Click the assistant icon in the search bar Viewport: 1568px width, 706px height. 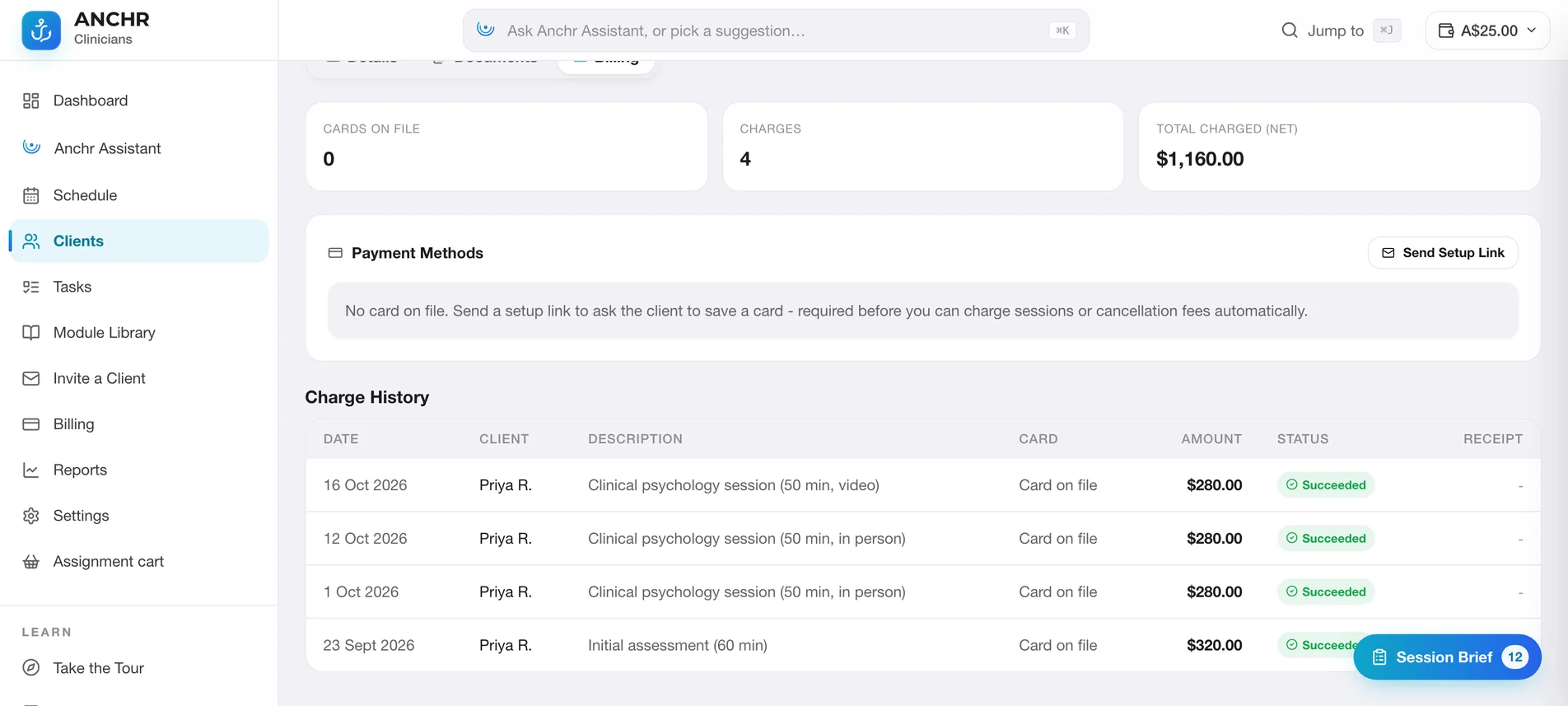[486, 30]
